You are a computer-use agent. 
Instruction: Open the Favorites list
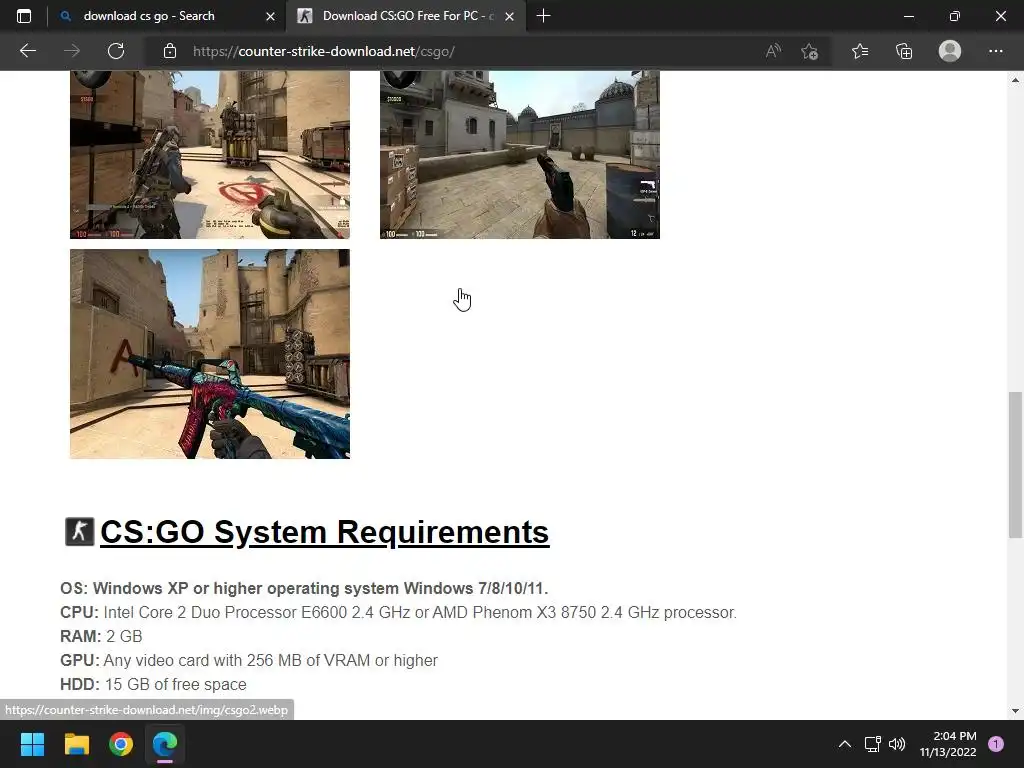(860, 51)
